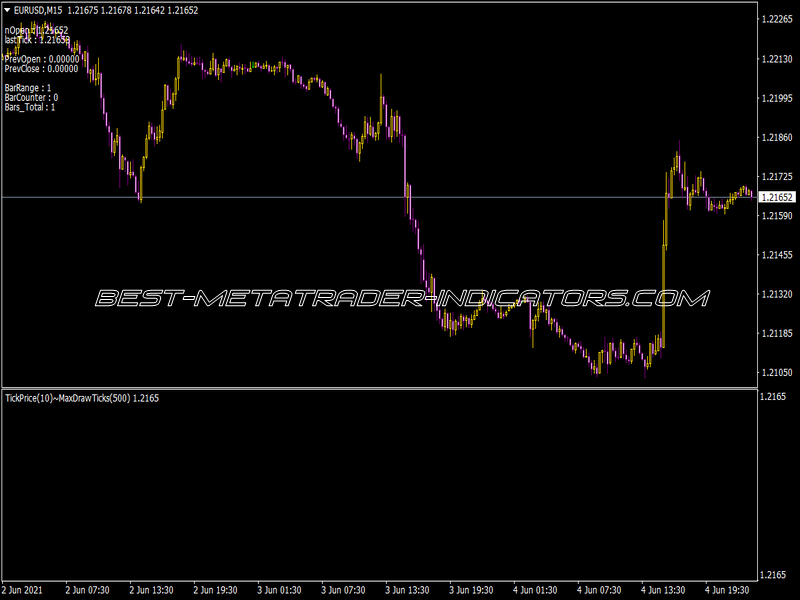Click the horizontal bid price line

tap(380, 197)
